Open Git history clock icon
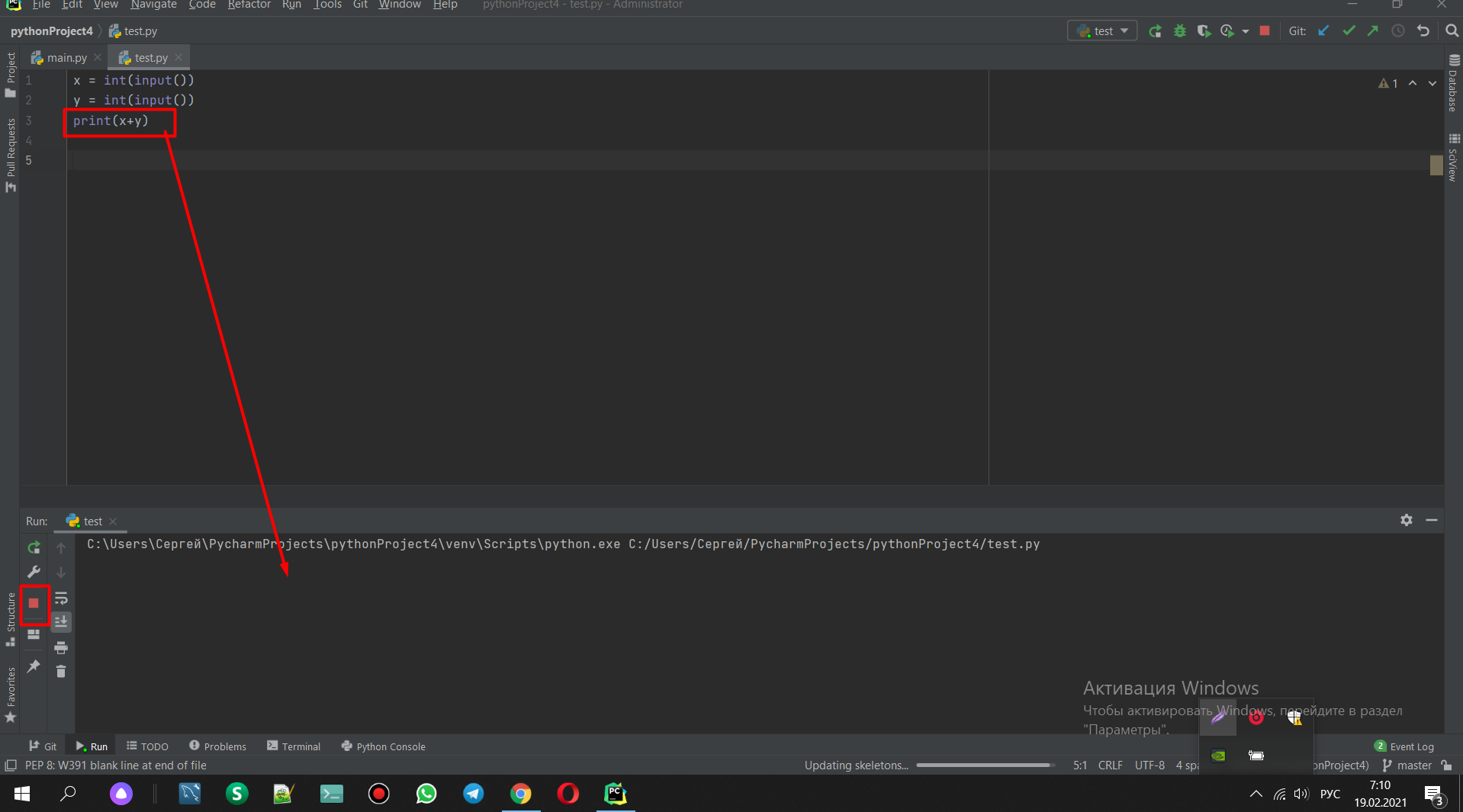1463x812 pixels. [x=1398, y=31]
